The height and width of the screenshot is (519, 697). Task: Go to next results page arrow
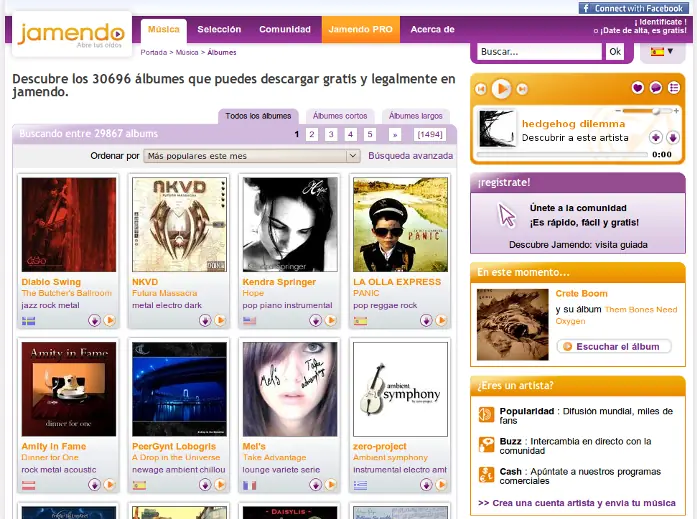(x=395, y=134)
